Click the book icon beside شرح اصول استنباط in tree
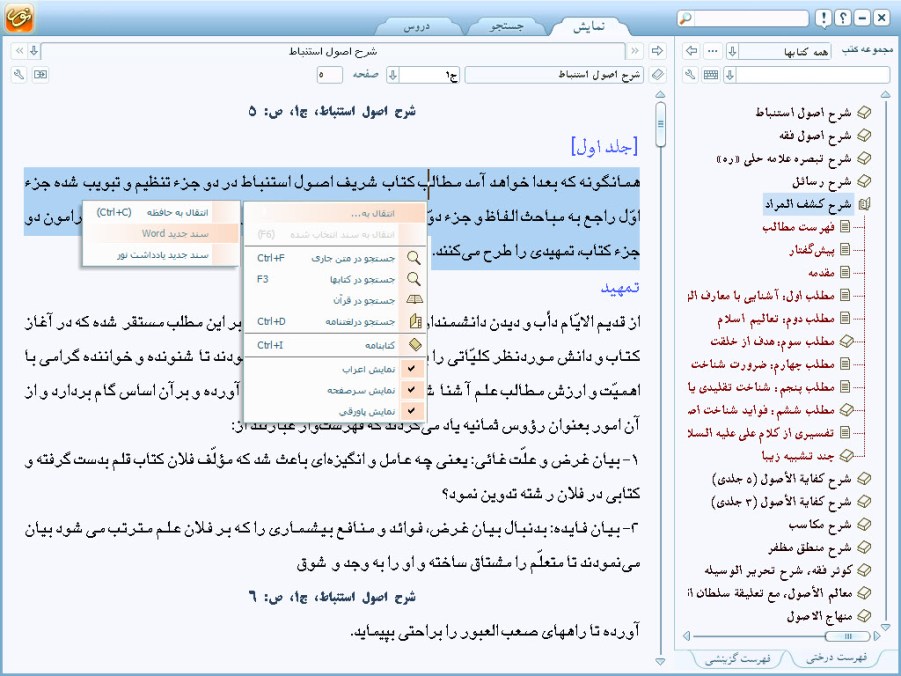901x676 pixels. coord(864,113)
